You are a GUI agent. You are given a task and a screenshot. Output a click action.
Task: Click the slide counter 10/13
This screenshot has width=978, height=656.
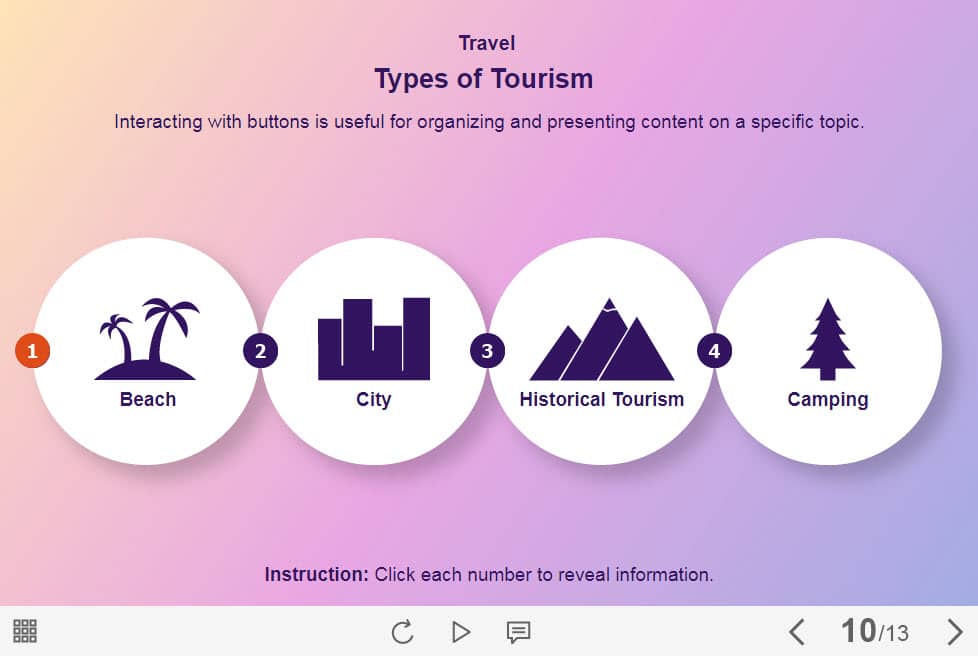(x=875, y=631)
